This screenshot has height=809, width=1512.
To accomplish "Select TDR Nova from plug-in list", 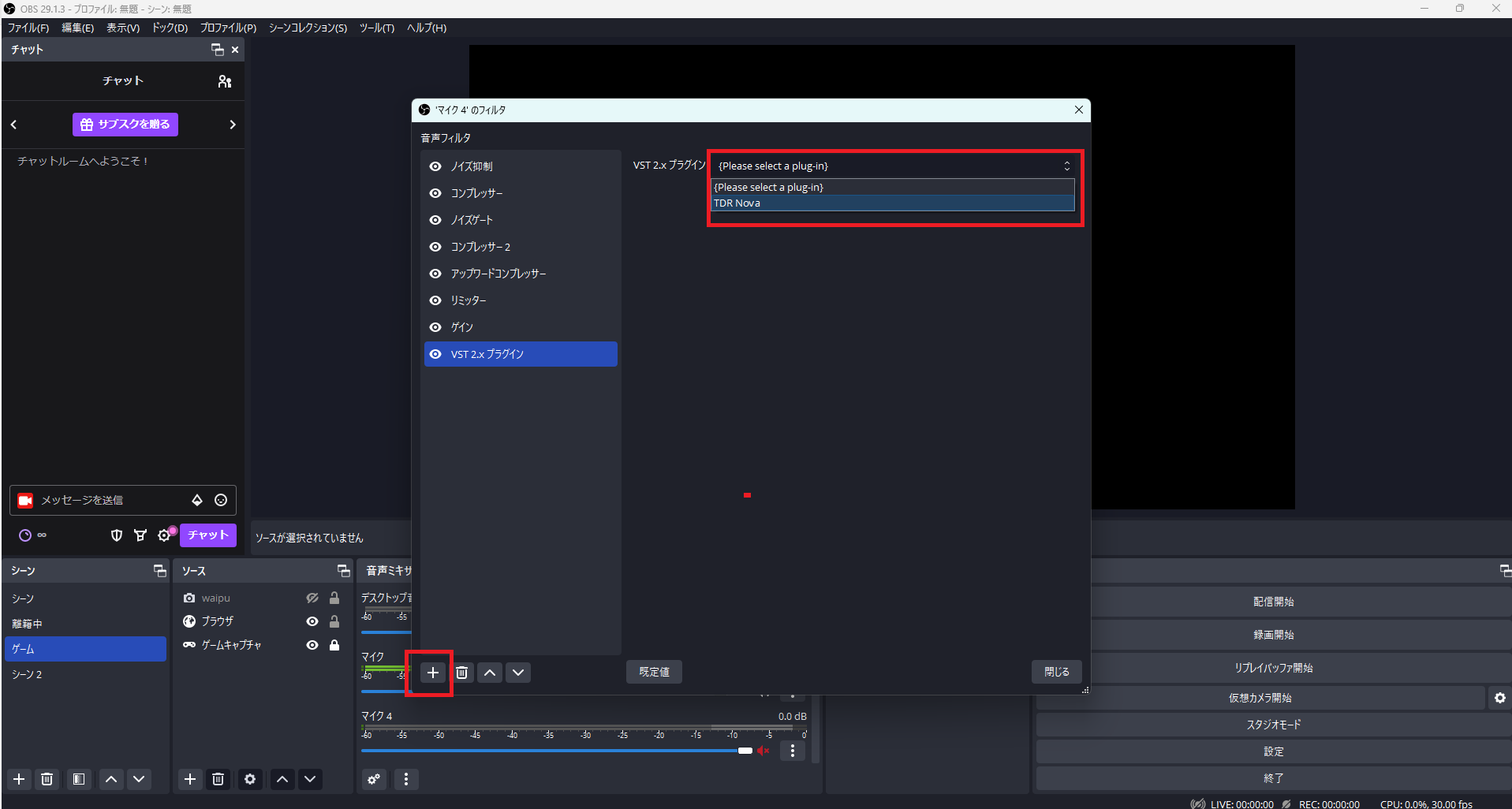I will (893, 203).
